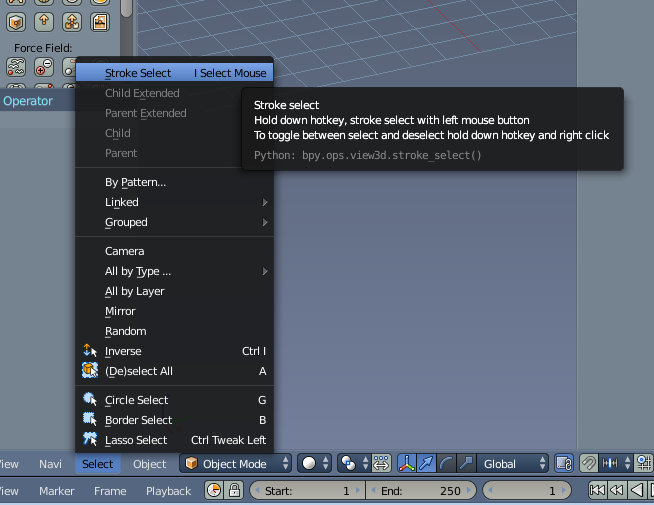Enable the scale manipulator icon
This screenshot has width=654, height=505.
tap(465, 463)
